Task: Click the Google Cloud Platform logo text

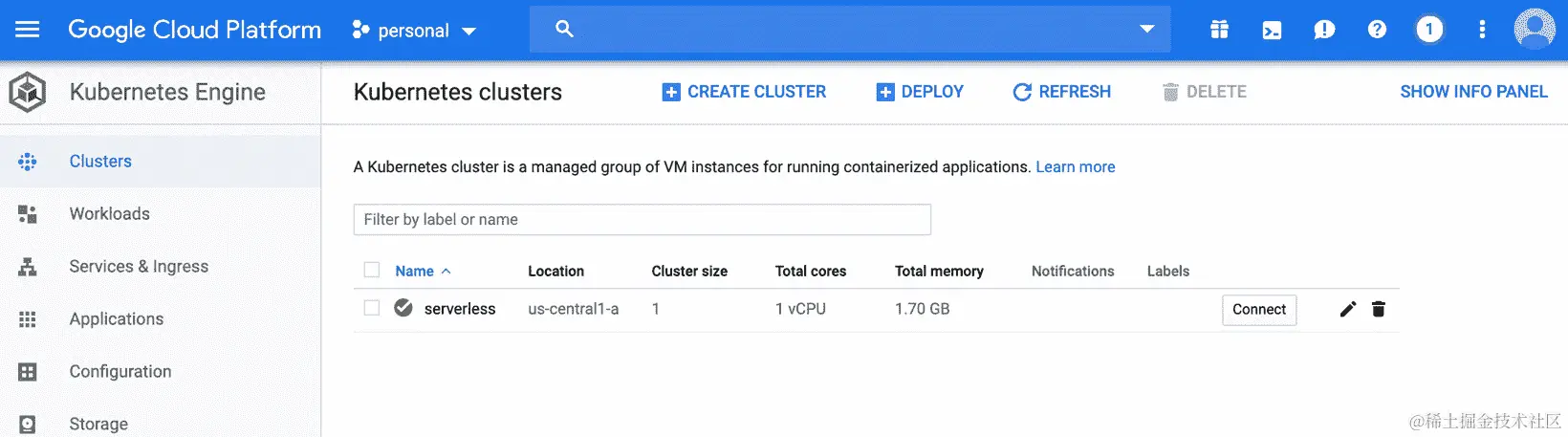Action: [x=194, y=30]
